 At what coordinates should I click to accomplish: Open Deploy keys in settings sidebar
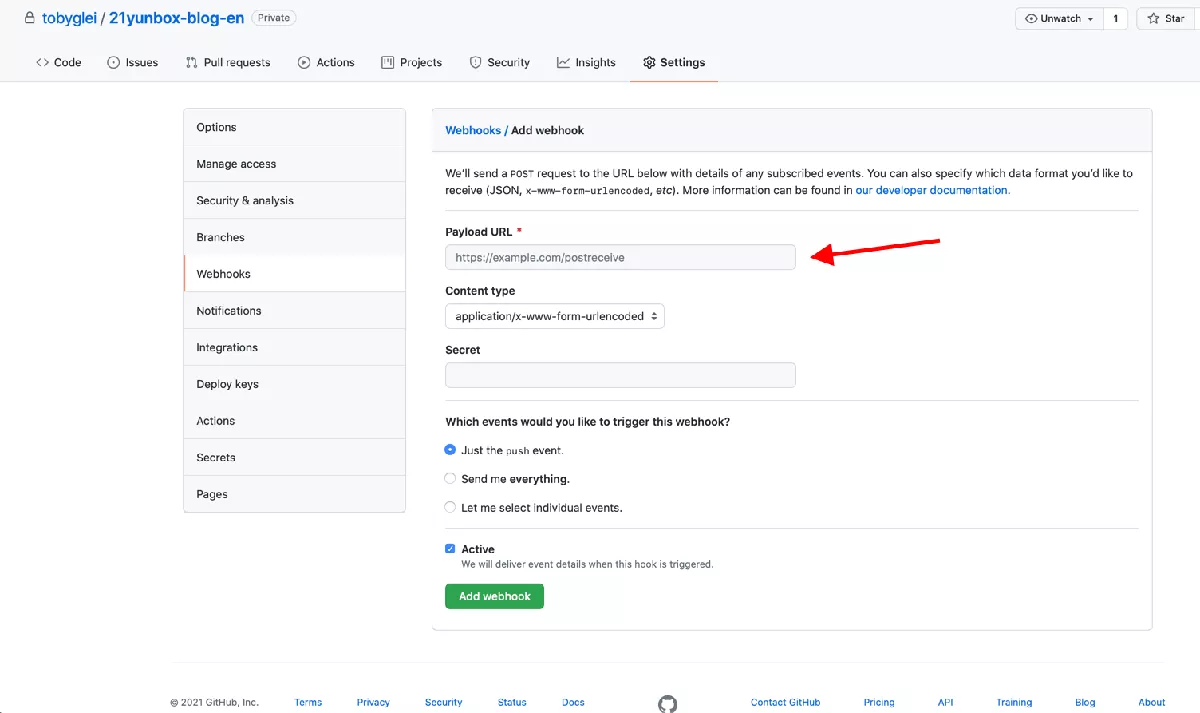point(228,384)
